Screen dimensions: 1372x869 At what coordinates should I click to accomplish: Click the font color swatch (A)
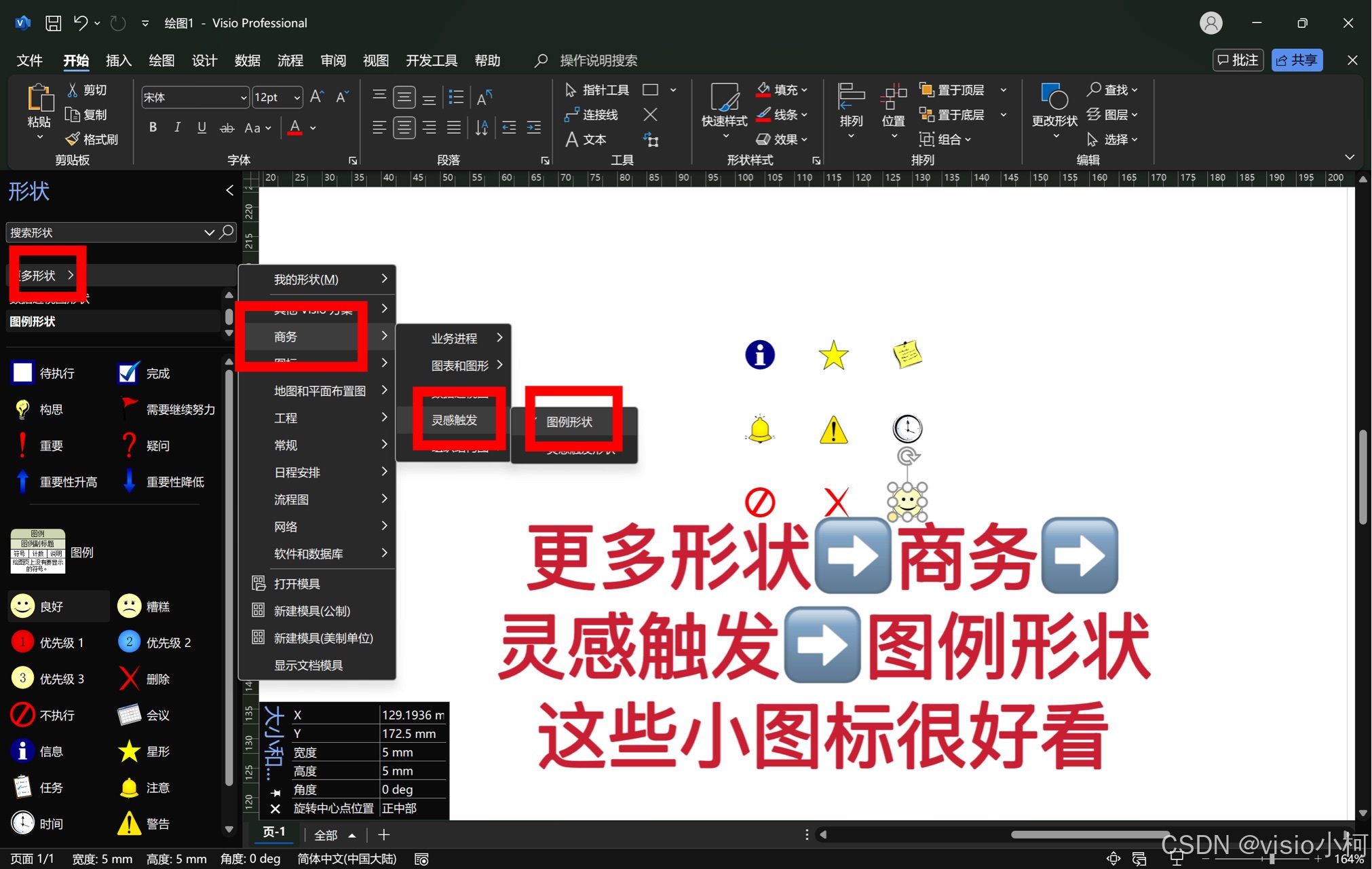tap(294, 128)
